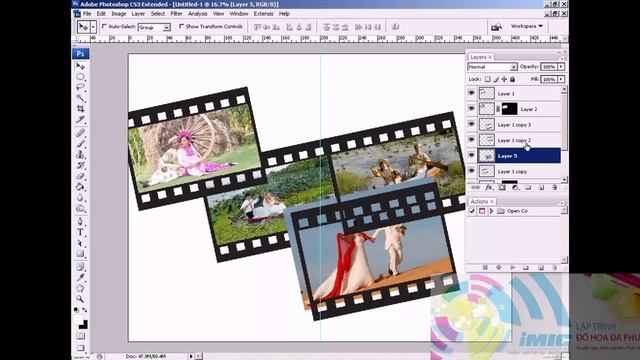
Task: Open the Analysis menu
Action: pyautogui.click(x=198, y=13)
